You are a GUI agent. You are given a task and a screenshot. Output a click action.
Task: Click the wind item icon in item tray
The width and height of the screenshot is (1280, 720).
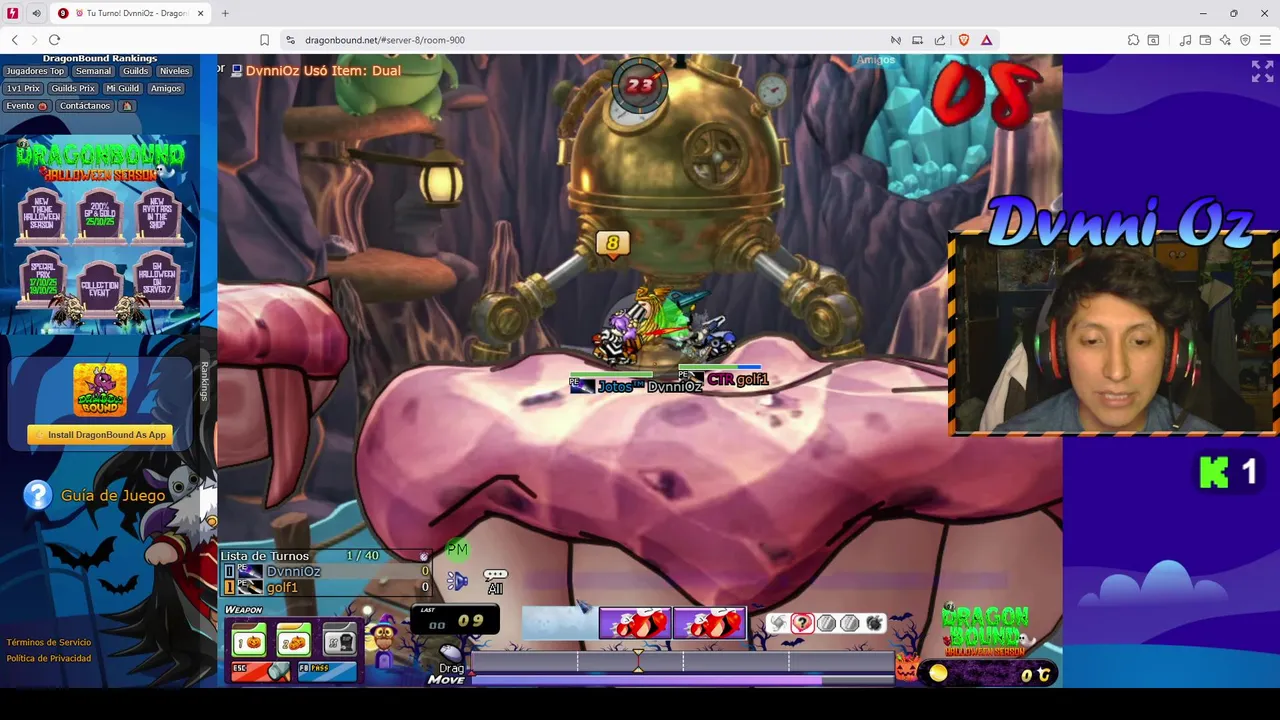[778, 623]
